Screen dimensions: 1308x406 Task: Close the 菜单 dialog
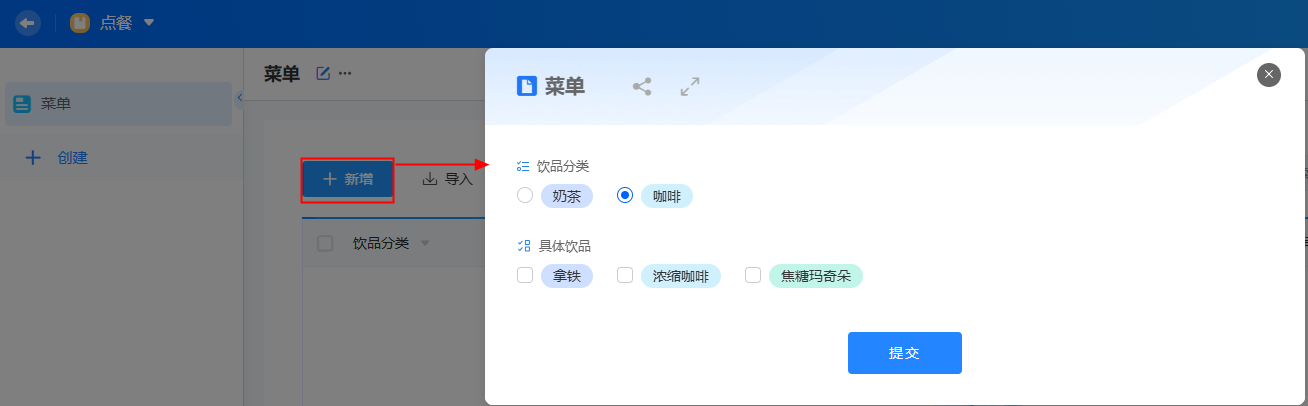(x=1269, y=74)
